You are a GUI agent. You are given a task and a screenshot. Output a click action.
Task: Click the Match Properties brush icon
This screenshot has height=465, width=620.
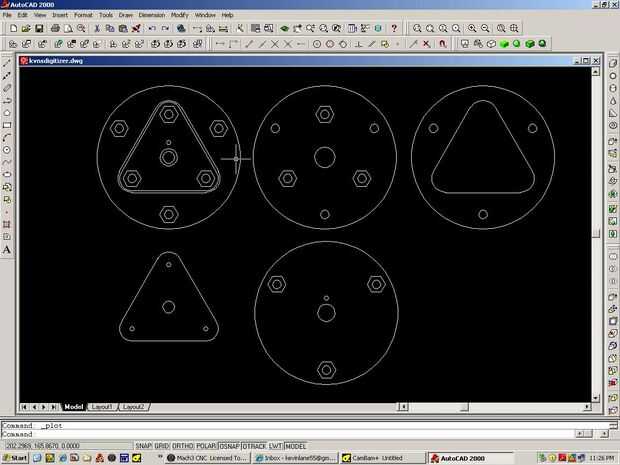[136, 28]
